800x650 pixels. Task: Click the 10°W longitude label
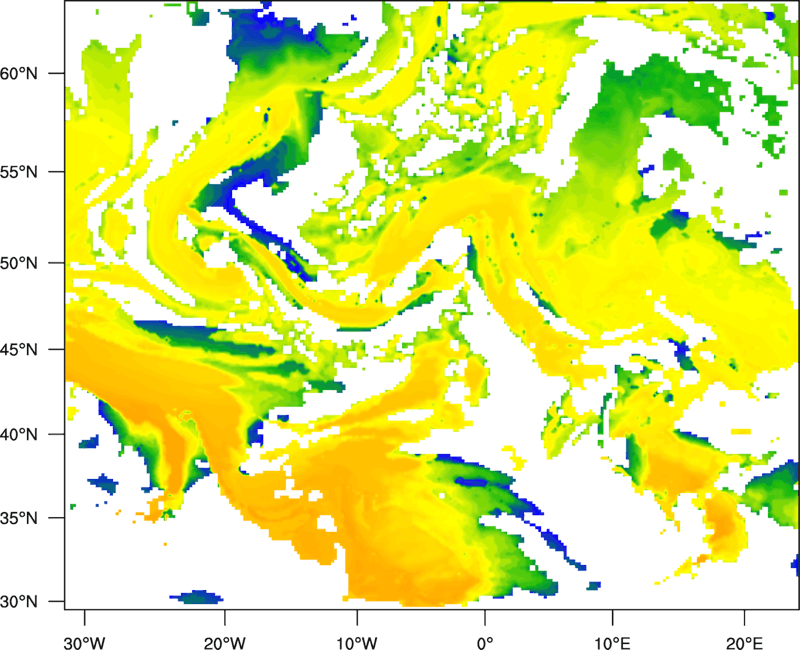[357, 643]
